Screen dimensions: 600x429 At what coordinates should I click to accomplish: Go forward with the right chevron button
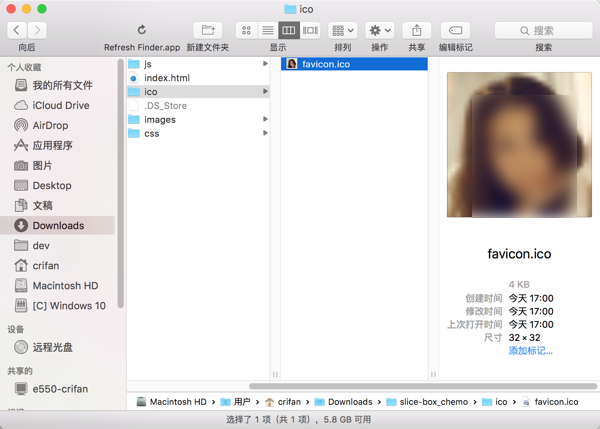(x=37, y=30)
